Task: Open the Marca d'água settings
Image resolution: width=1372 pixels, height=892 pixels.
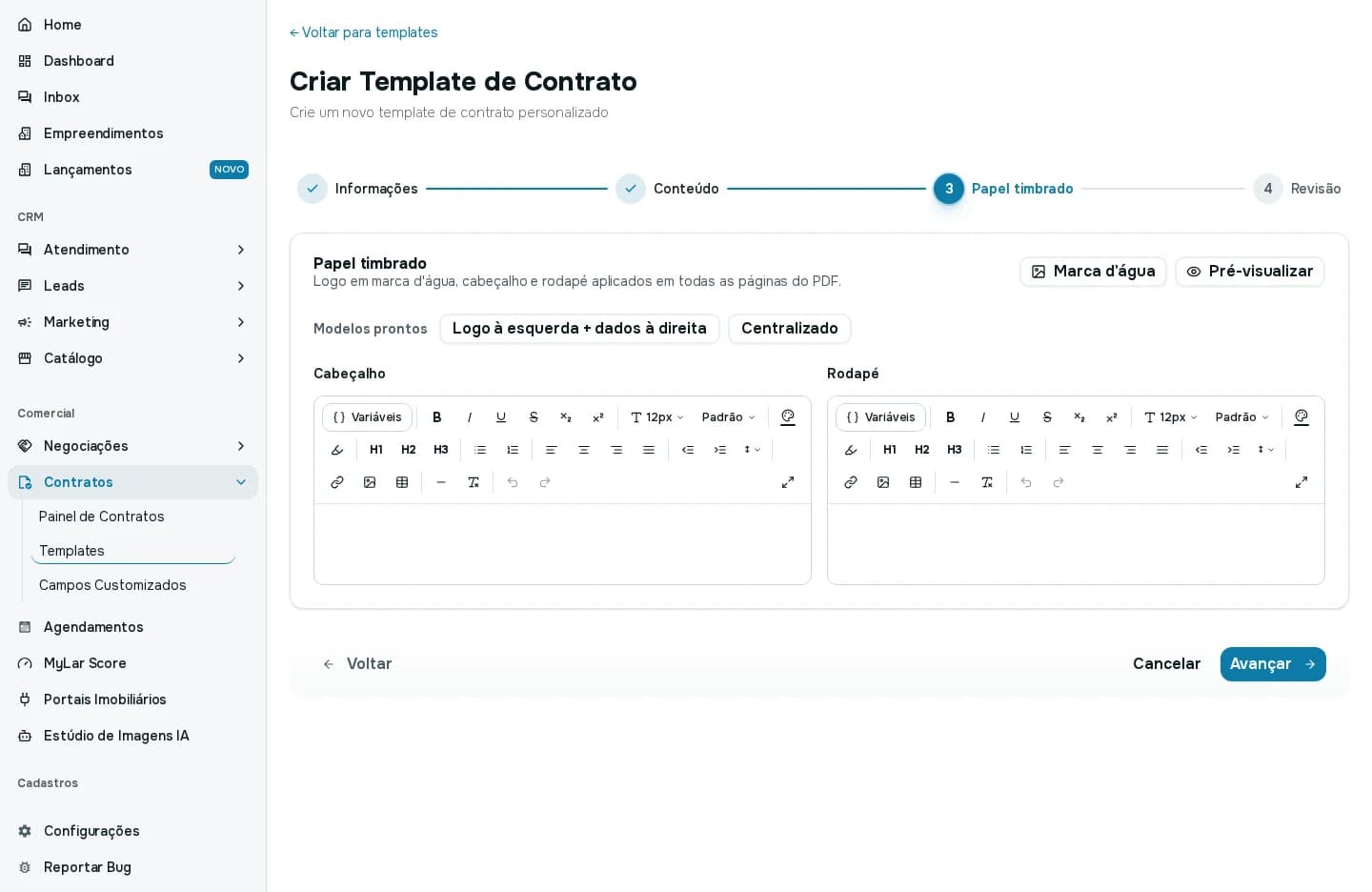Action: click(1093, 272)
